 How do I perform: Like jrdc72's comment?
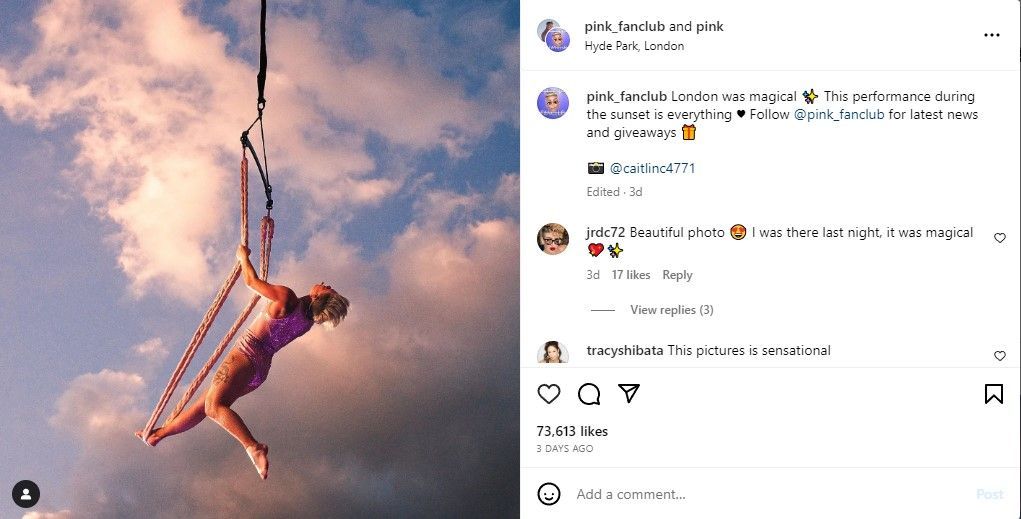[999, 238]
